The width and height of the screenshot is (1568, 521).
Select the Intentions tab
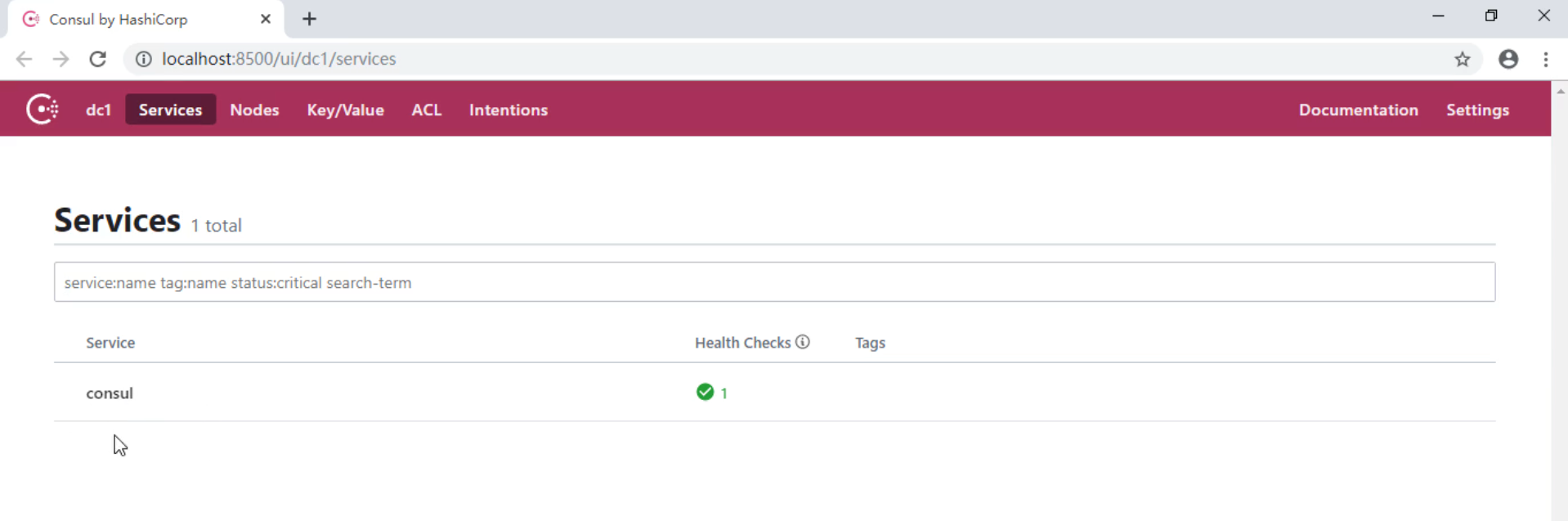[x=508, y=110]
